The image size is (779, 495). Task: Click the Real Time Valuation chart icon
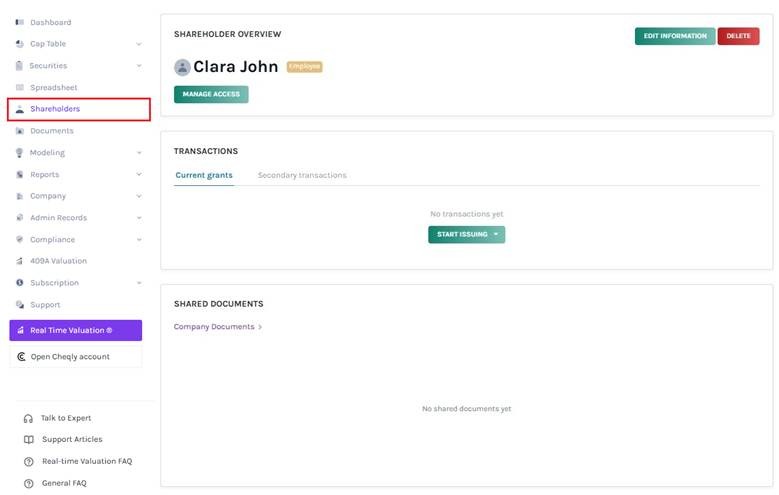(20, 330)
